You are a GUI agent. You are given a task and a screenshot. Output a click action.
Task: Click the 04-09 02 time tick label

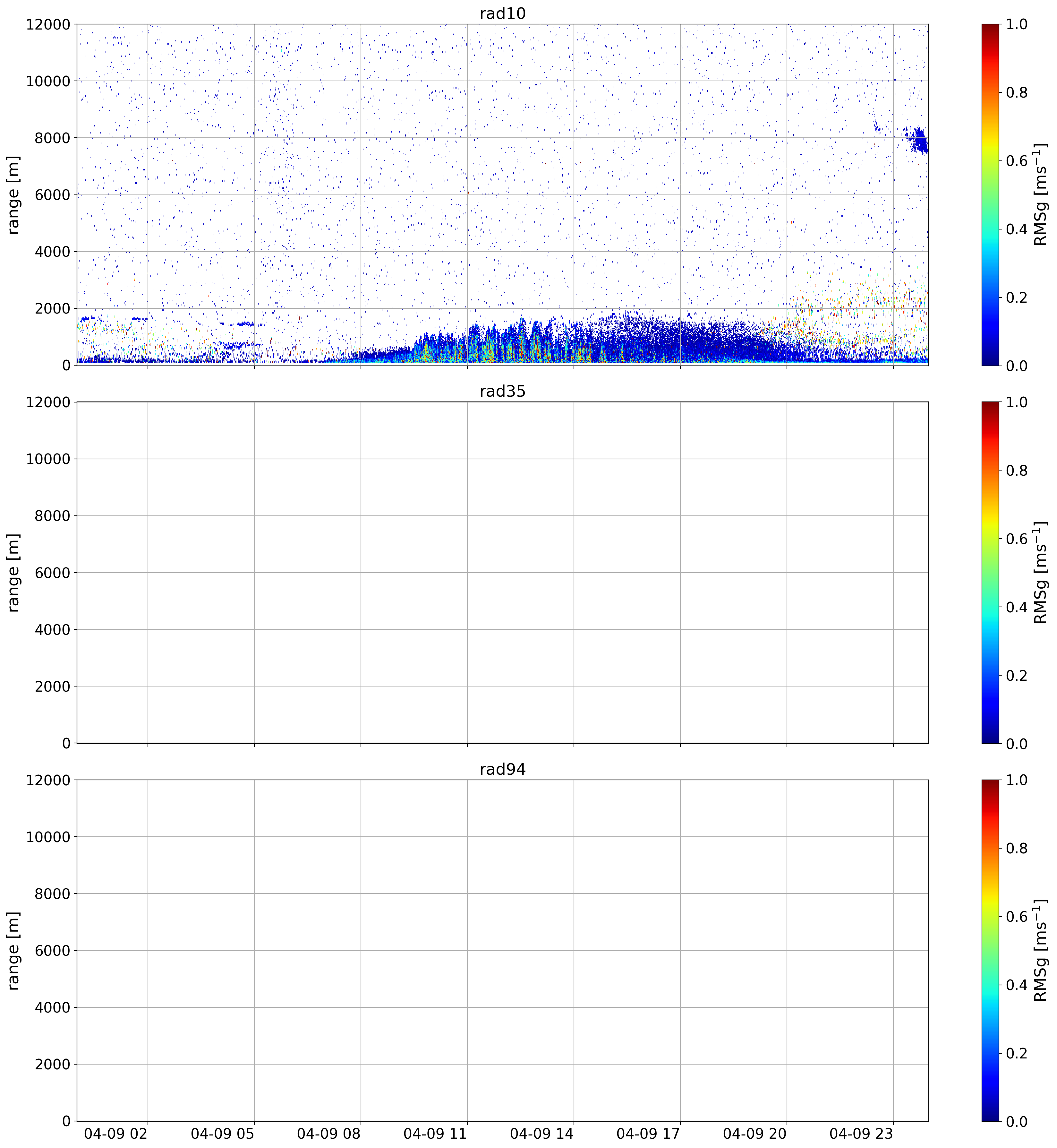point(115,1134)
